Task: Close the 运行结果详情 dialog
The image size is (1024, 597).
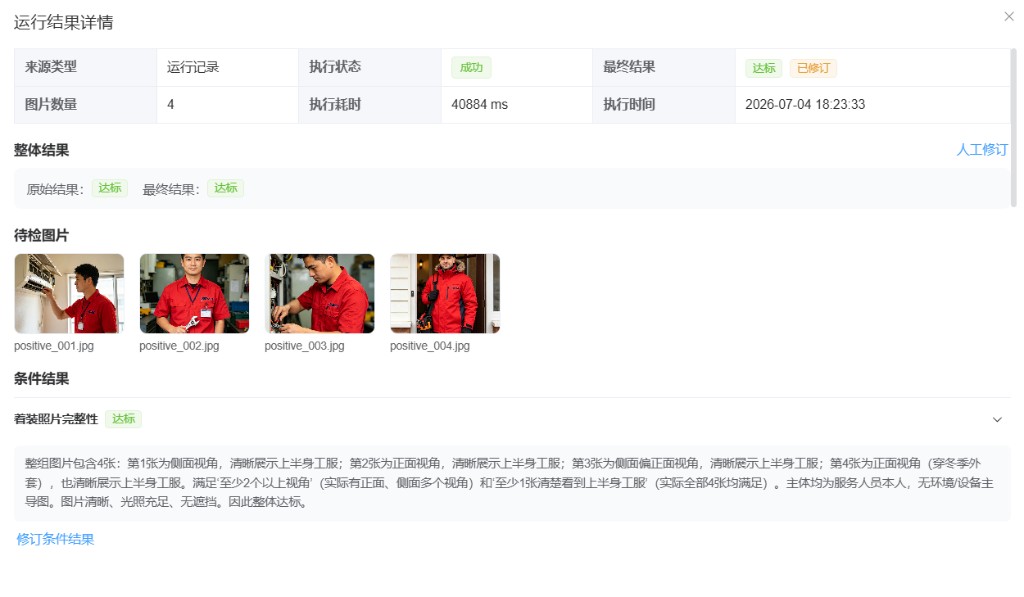Action: pos(1008,17)
